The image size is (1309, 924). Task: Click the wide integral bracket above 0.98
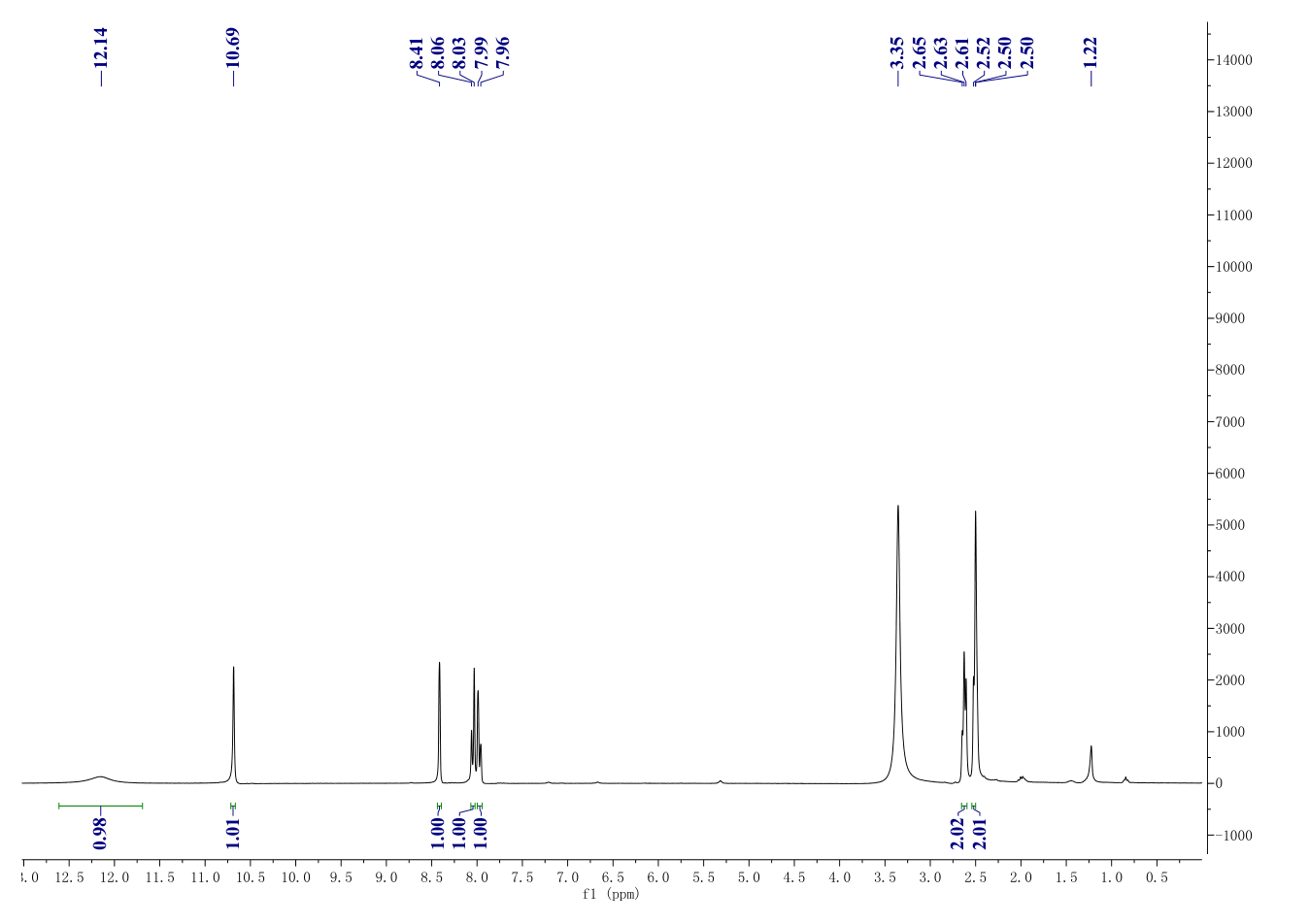[x=100, y=806]
